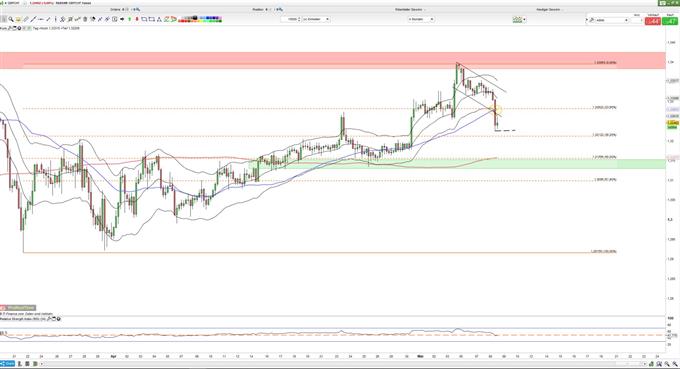Pick the pencil drawing tool

pos(26,19)
